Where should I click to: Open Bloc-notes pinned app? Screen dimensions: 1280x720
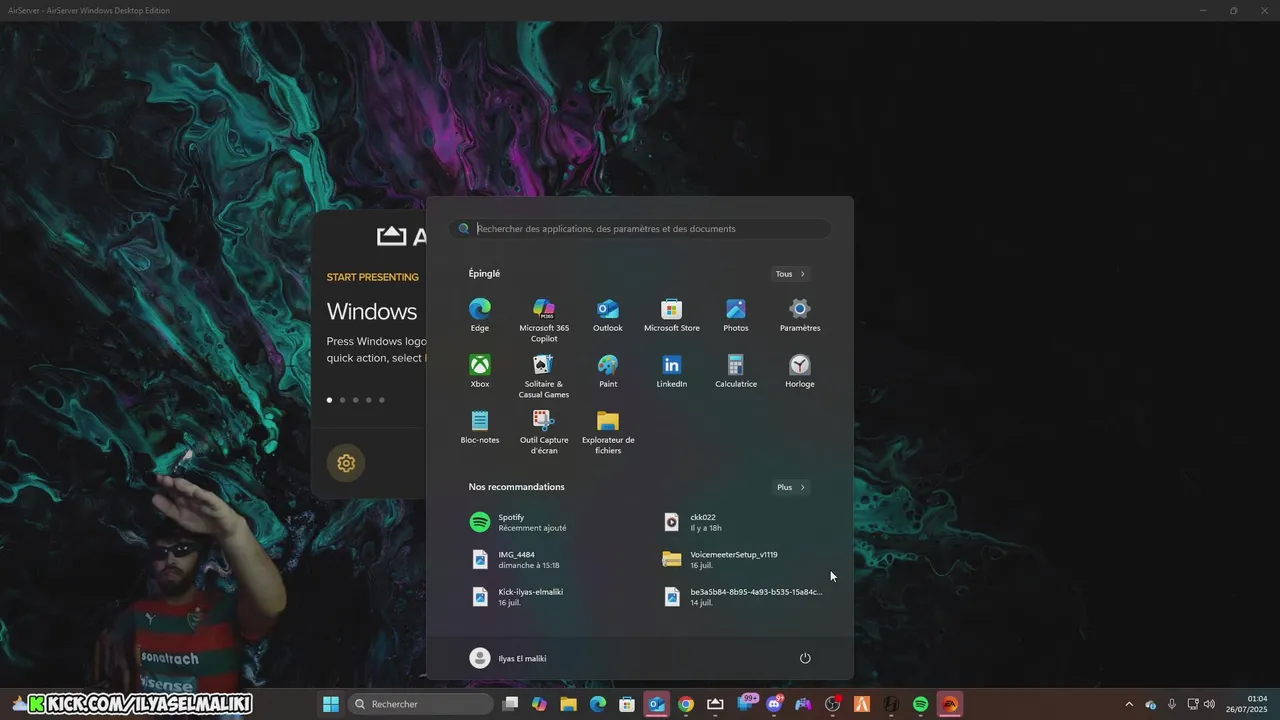(480, 427)
